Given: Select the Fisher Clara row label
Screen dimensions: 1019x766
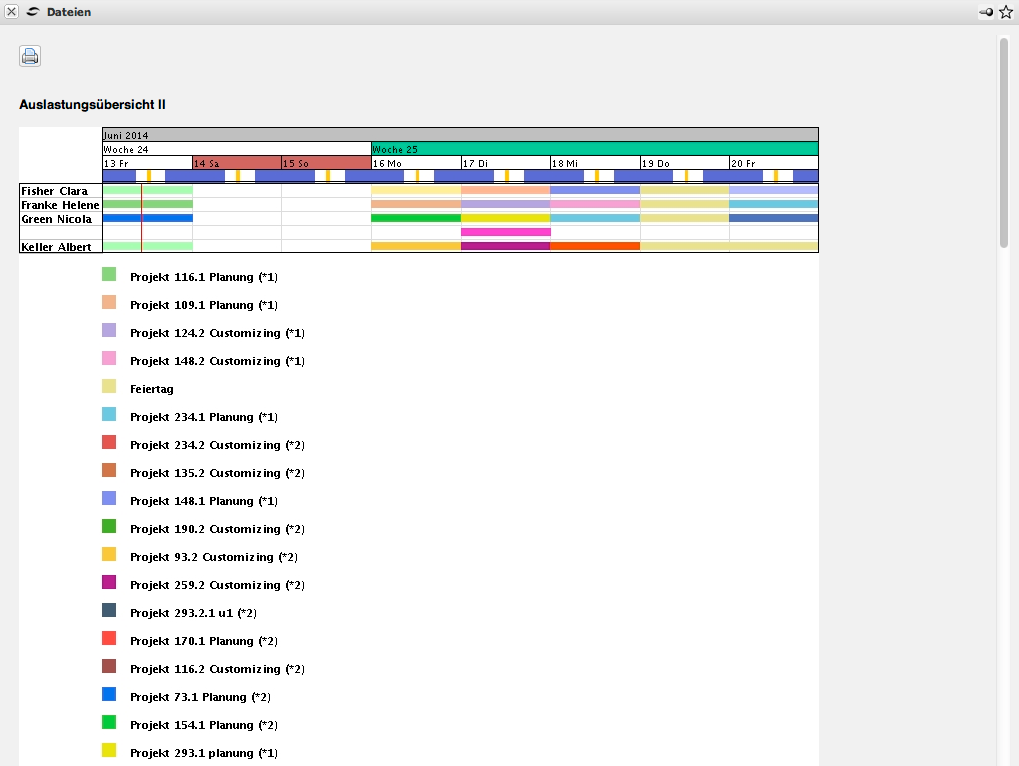Looking at the screenshot, I should [x=55, y=191].
